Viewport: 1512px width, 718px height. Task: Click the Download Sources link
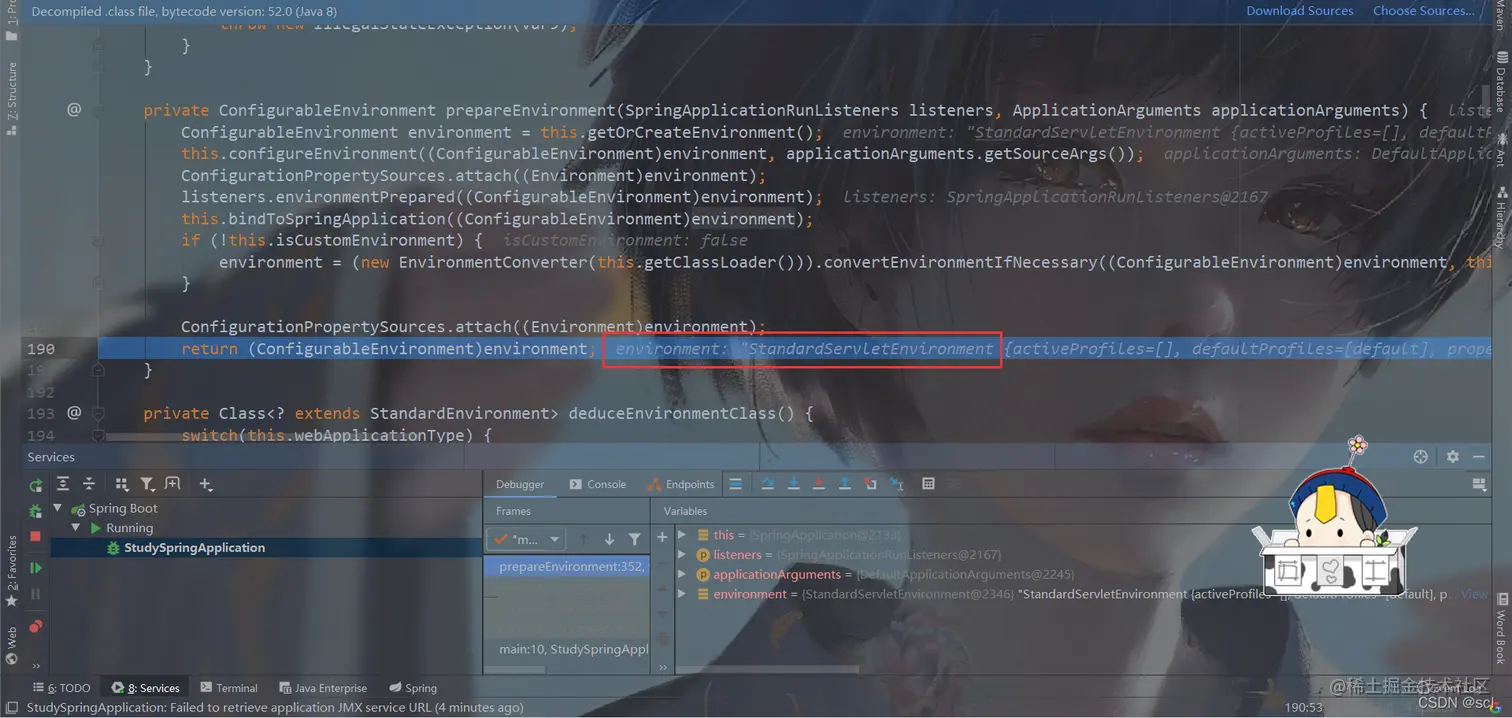pos(1299,11)
